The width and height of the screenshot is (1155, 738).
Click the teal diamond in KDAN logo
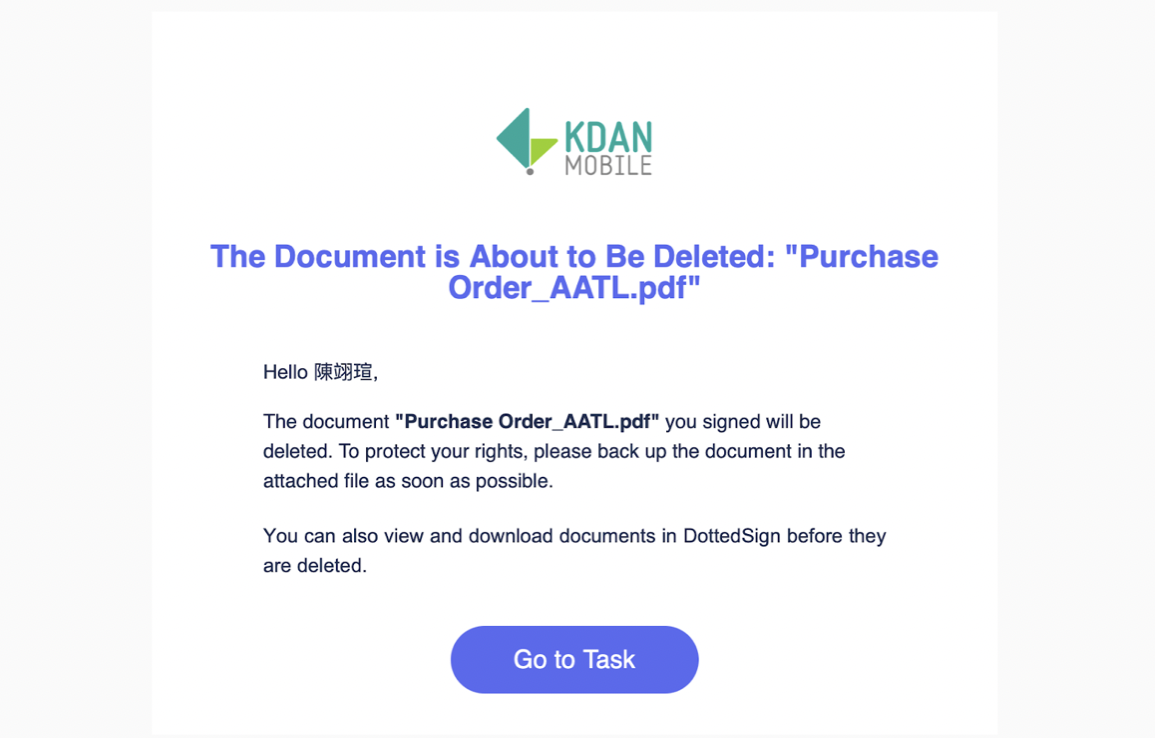(513, 138)
